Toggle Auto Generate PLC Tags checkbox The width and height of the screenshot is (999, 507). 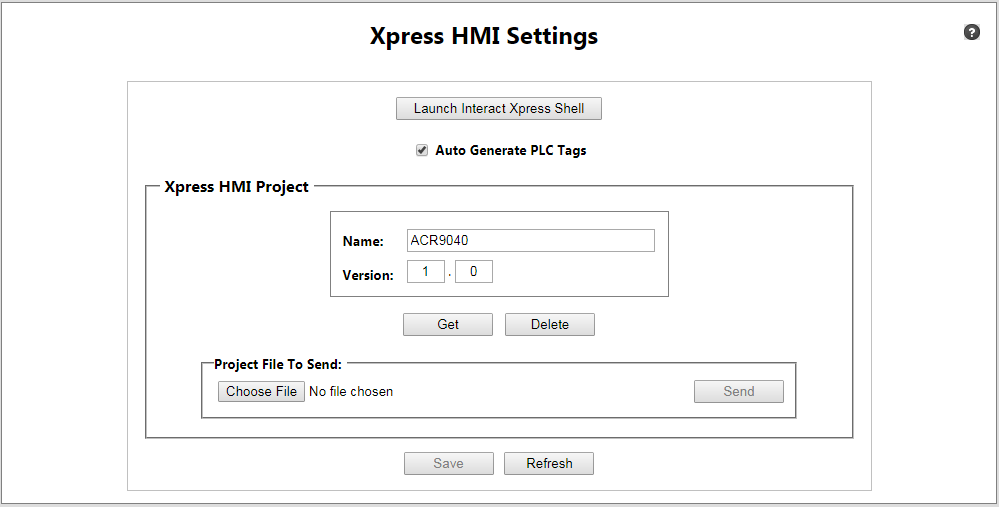coord(422,150)
